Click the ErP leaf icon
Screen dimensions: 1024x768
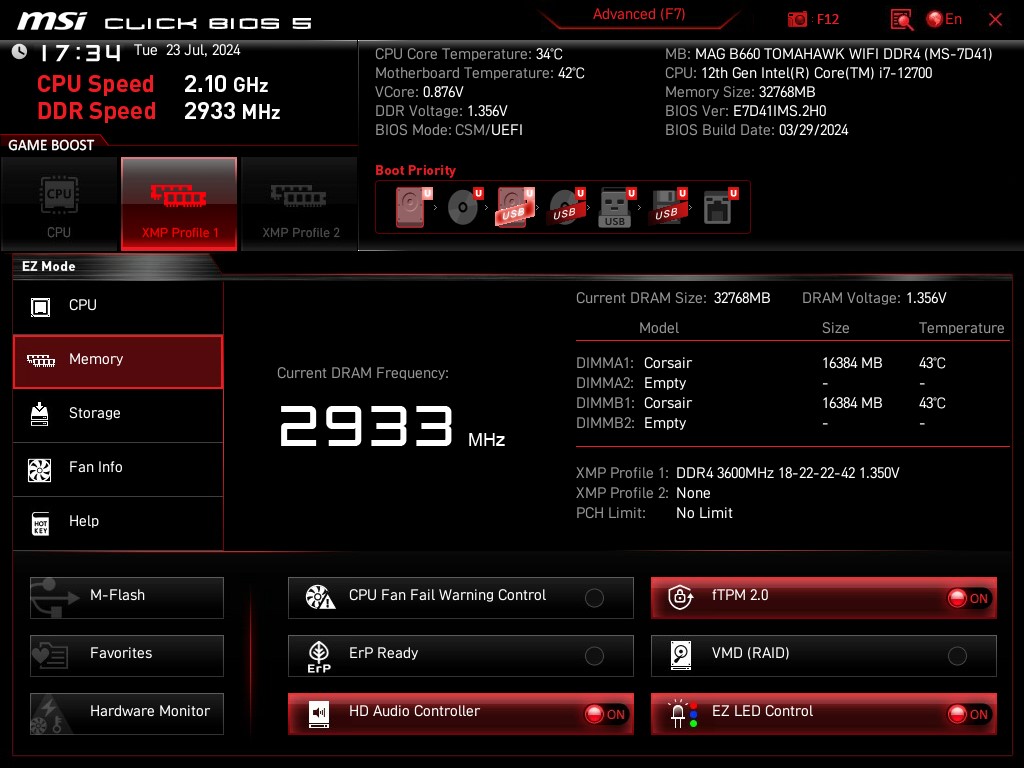click(319, 656)
